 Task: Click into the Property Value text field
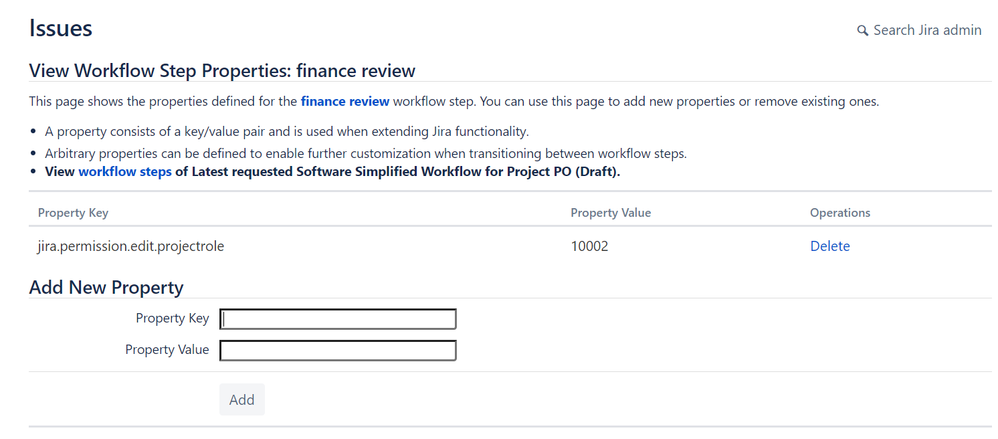pos(338,350)
